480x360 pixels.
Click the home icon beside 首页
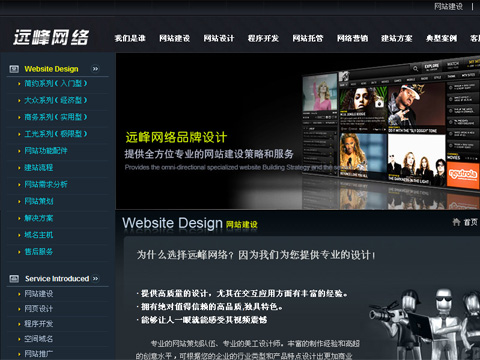[x=456, y=222]
